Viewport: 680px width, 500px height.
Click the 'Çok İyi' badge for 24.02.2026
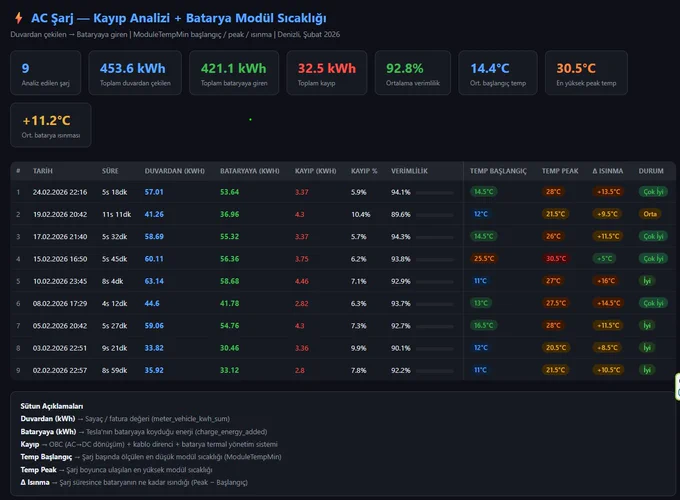(653, 192)
